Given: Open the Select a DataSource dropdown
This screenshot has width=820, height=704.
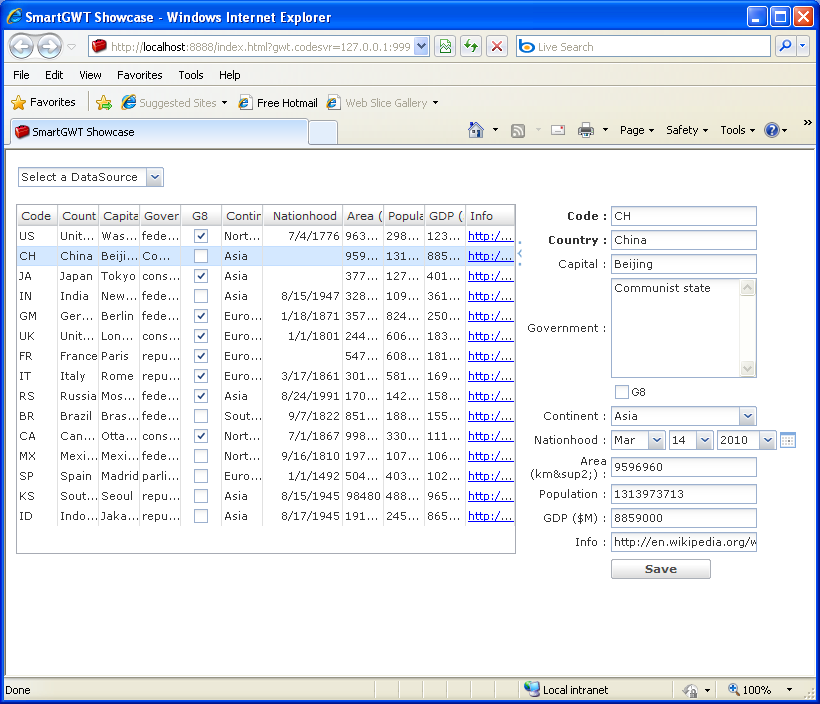Looking at the screenshot, I should coord(155,177).
